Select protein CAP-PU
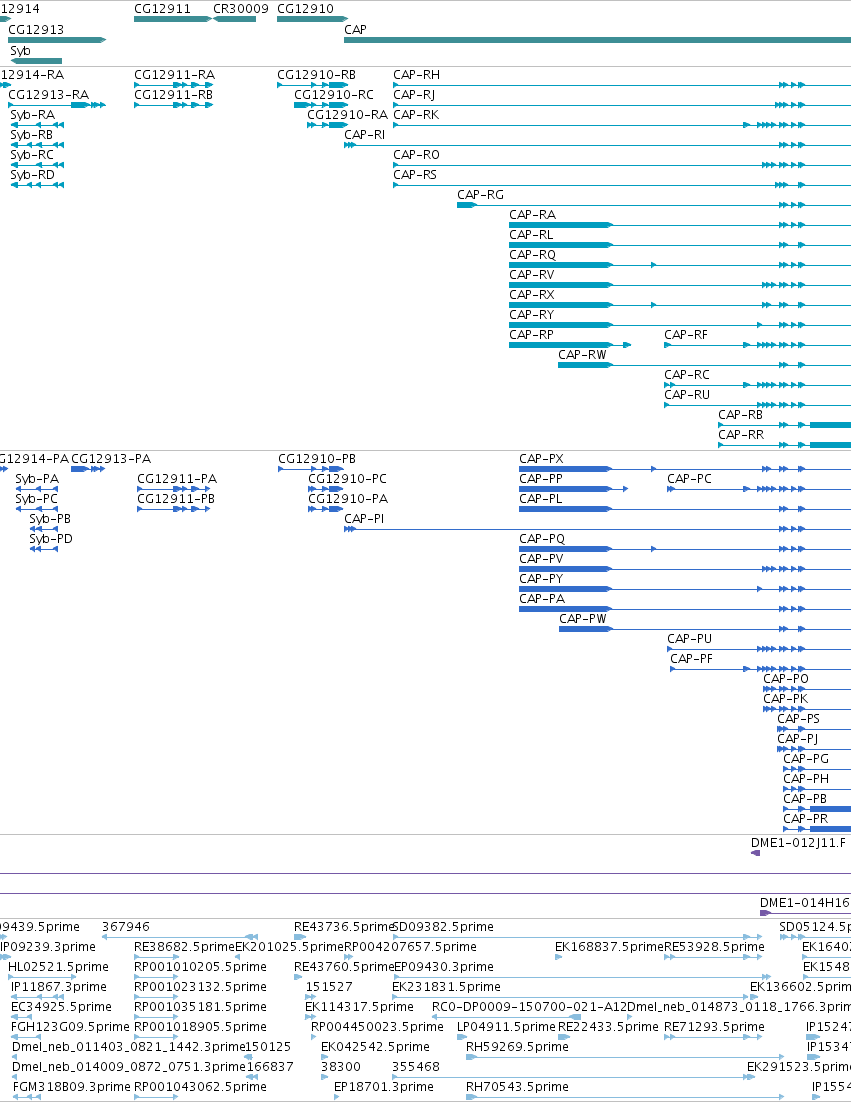Screen dimensions: 851x1102 pyautogui.click(x=759, y=649)
